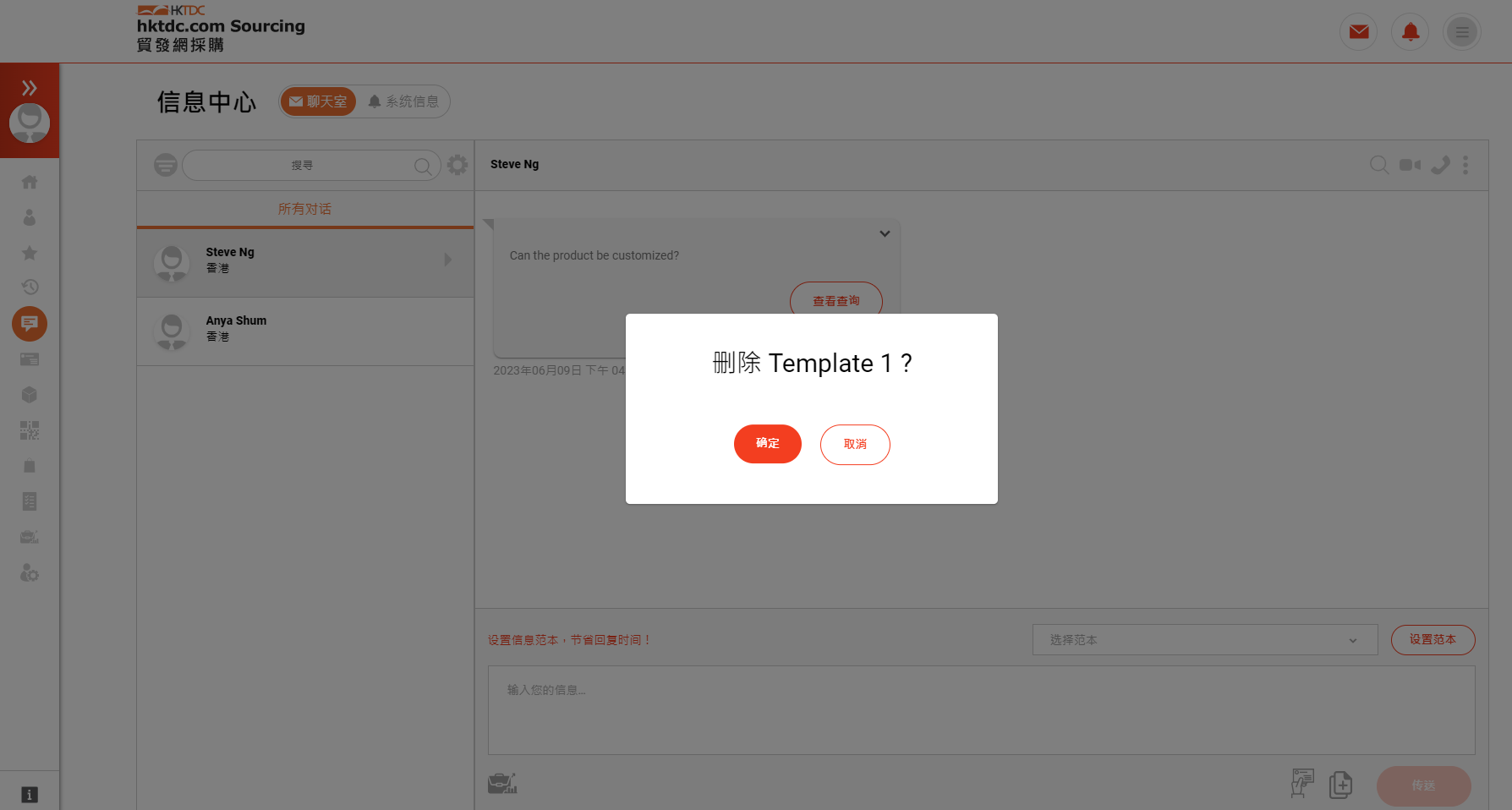This screenshot has width=1512, height=810.
Task: Open the person profile sidebar icon
Action: (30, 217)
